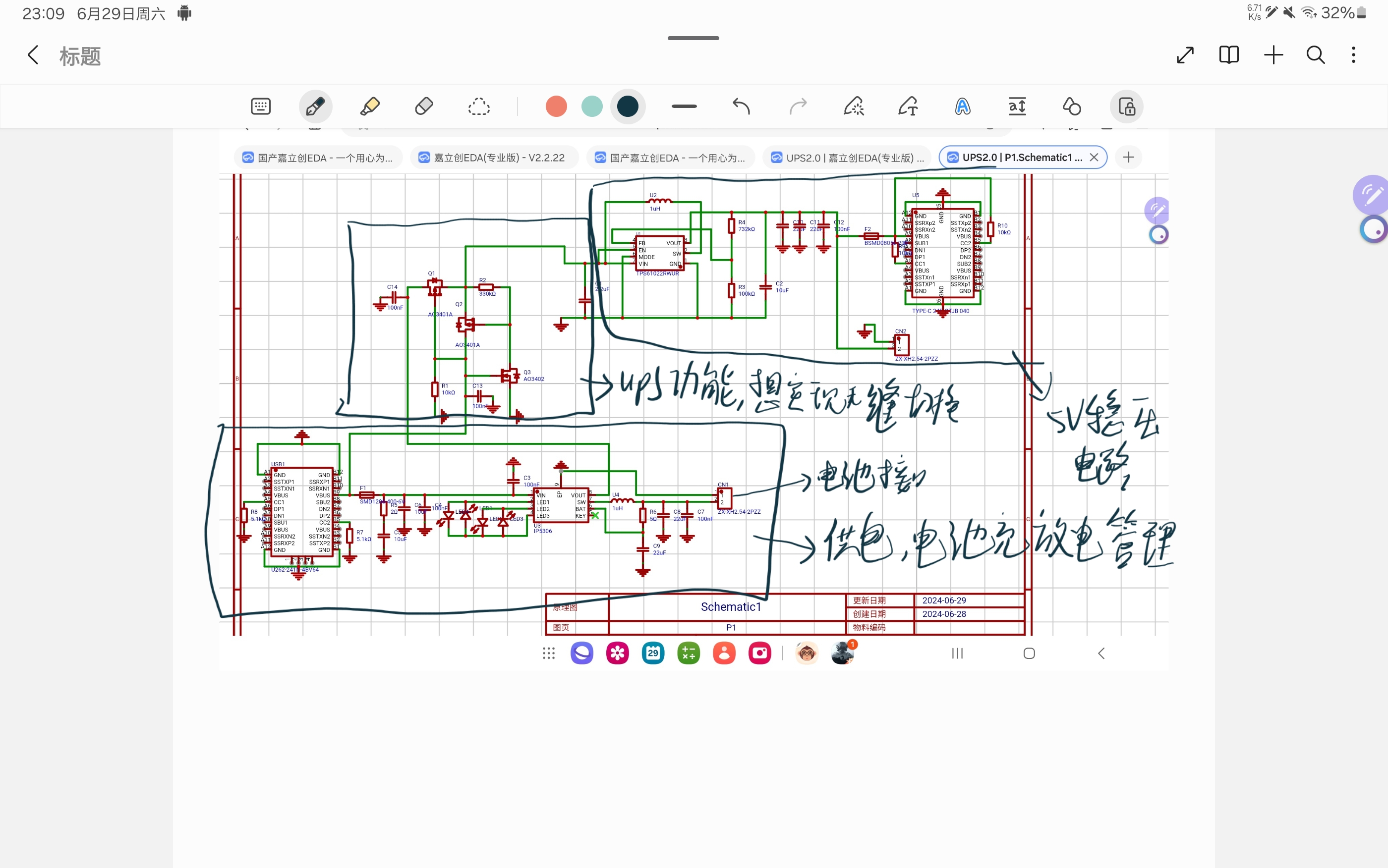Toggle the canvas scroll lock
The width and height of the screenshot is (1388, 868).
coord(1126,106)
